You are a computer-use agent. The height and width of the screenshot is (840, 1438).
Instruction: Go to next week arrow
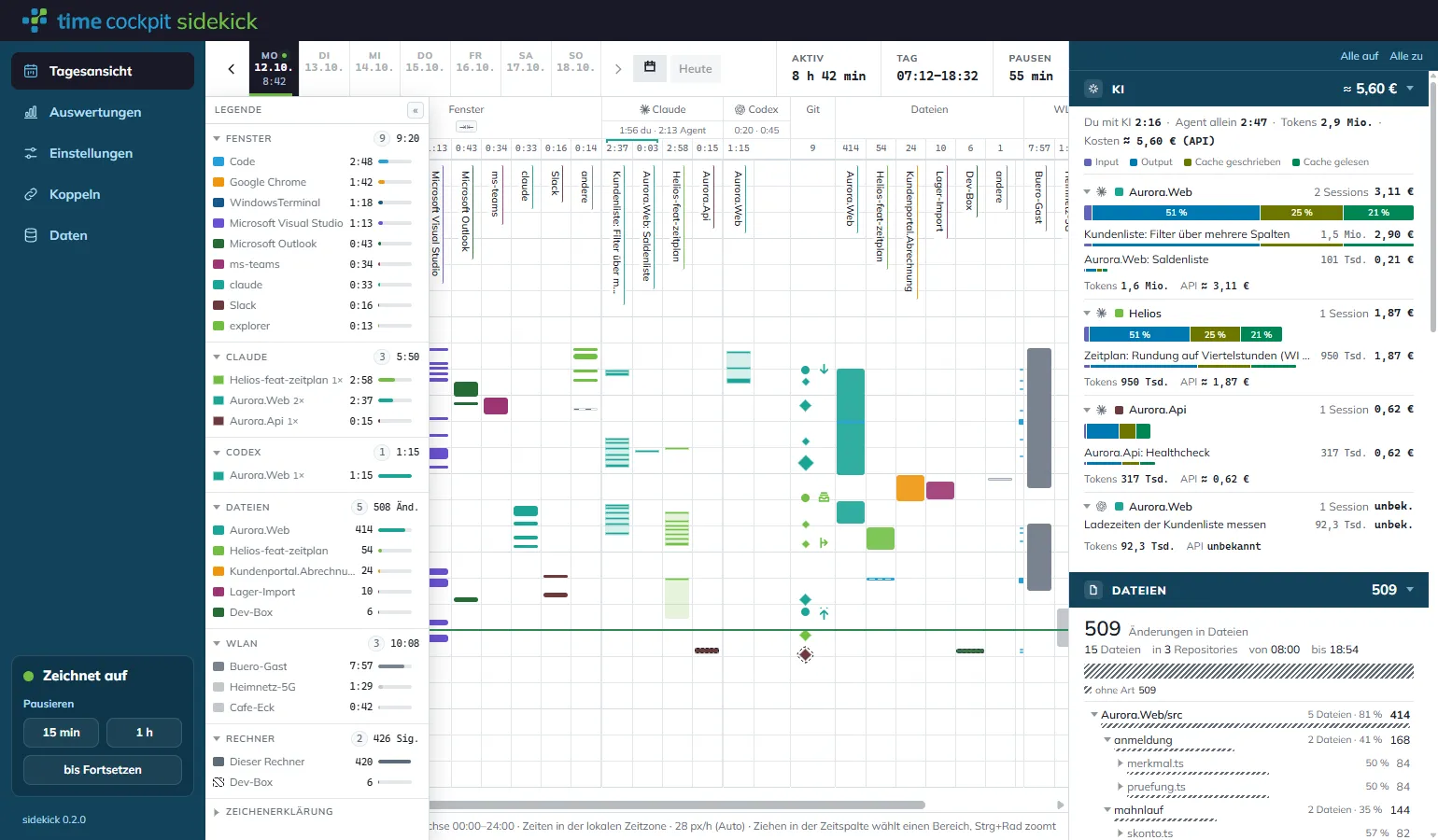click(x=618, y=68)
